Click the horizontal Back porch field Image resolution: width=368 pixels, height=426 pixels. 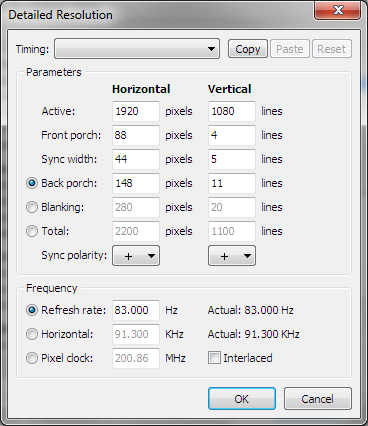[x=136, y=183]
